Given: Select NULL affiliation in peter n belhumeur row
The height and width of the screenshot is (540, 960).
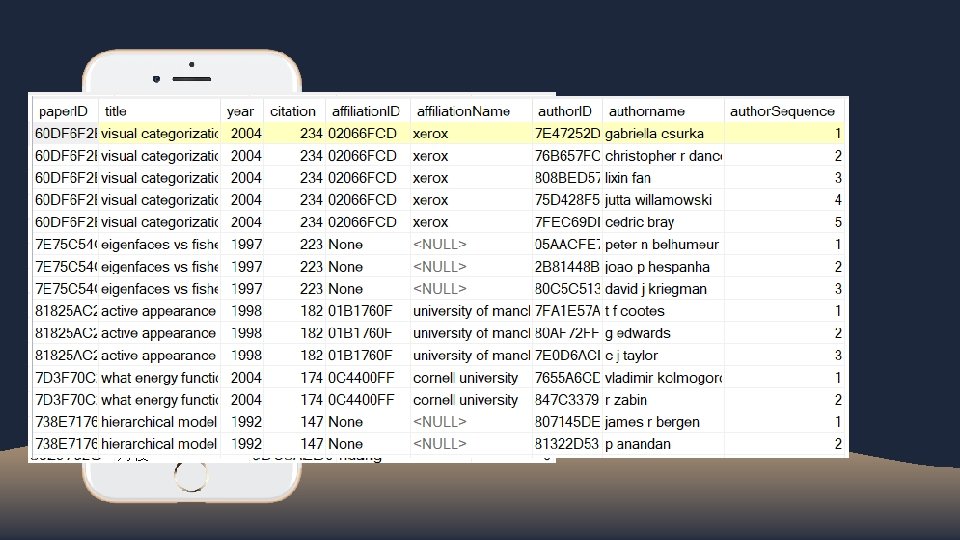Looking at the screenshot, I should [471, 244].
